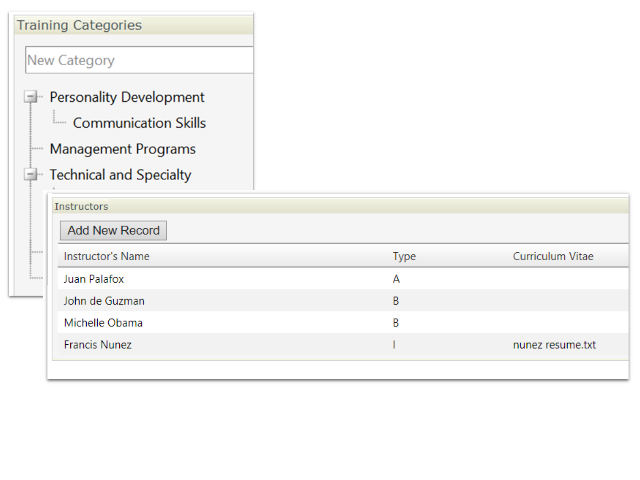This screenshot has height=480, width=640.
Task: Sort by Curriculum Vitae column header
Action: pos(553,256)
